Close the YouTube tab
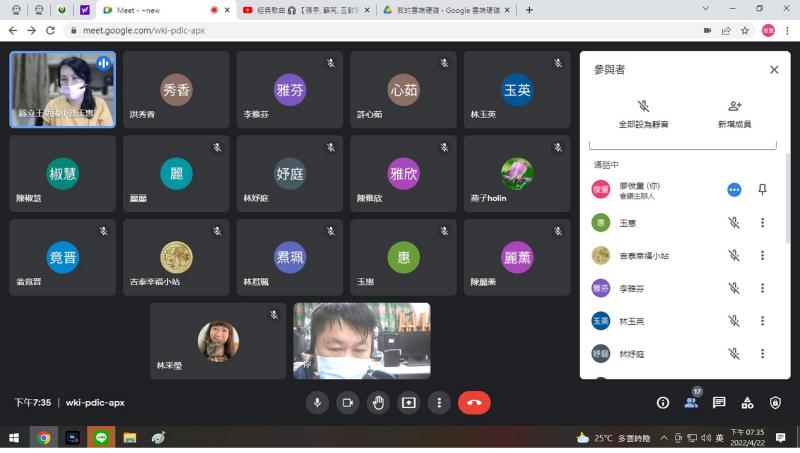This screenshot has height=453, width=800. [367, 10]
